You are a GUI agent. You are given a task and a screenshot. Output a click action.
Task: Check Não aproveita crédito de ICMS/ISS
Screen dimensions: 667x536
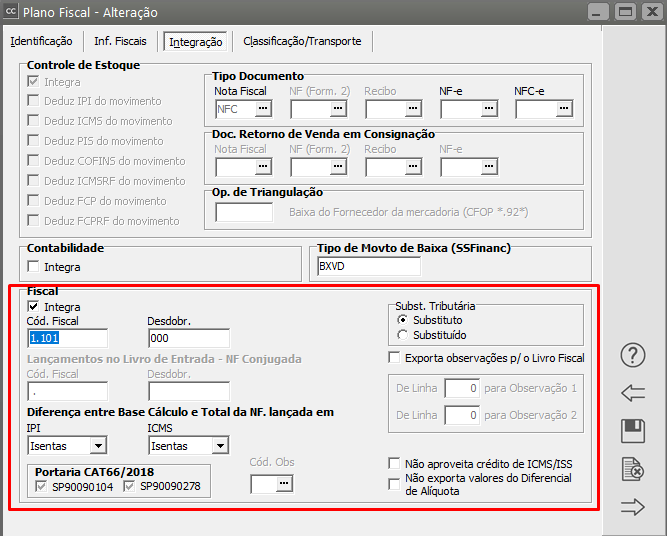[395, 463]
